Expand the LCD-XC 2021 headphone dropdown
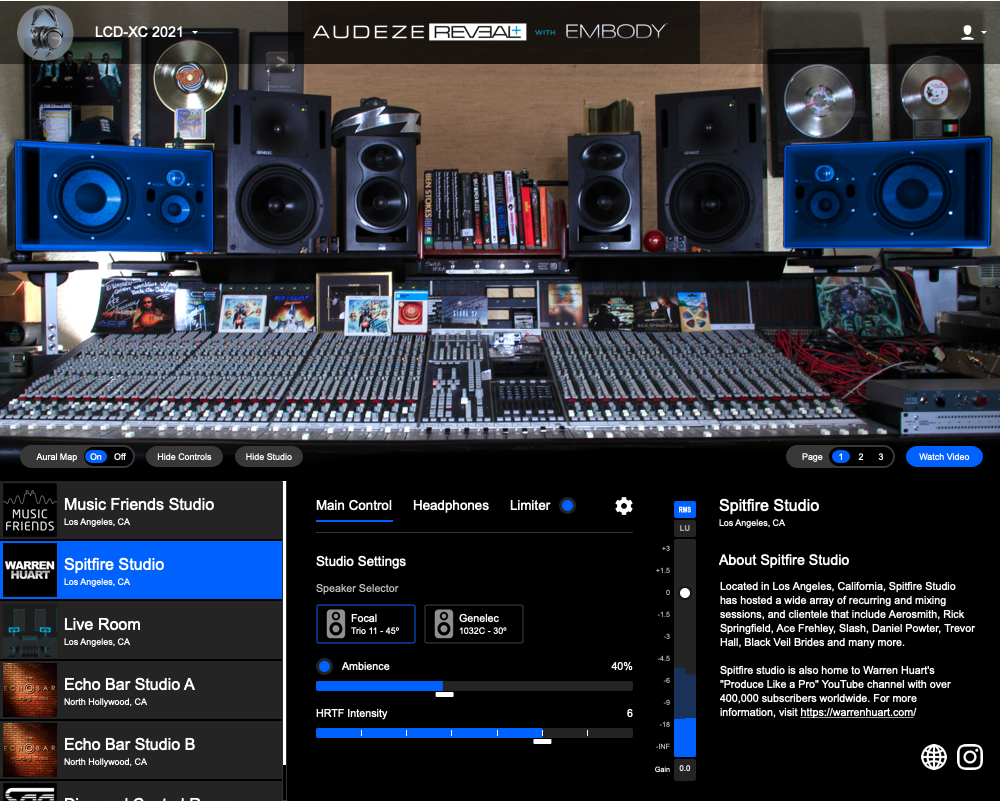Image resolution: width=1000 pixels, height=801 pixels. (146, 32)
